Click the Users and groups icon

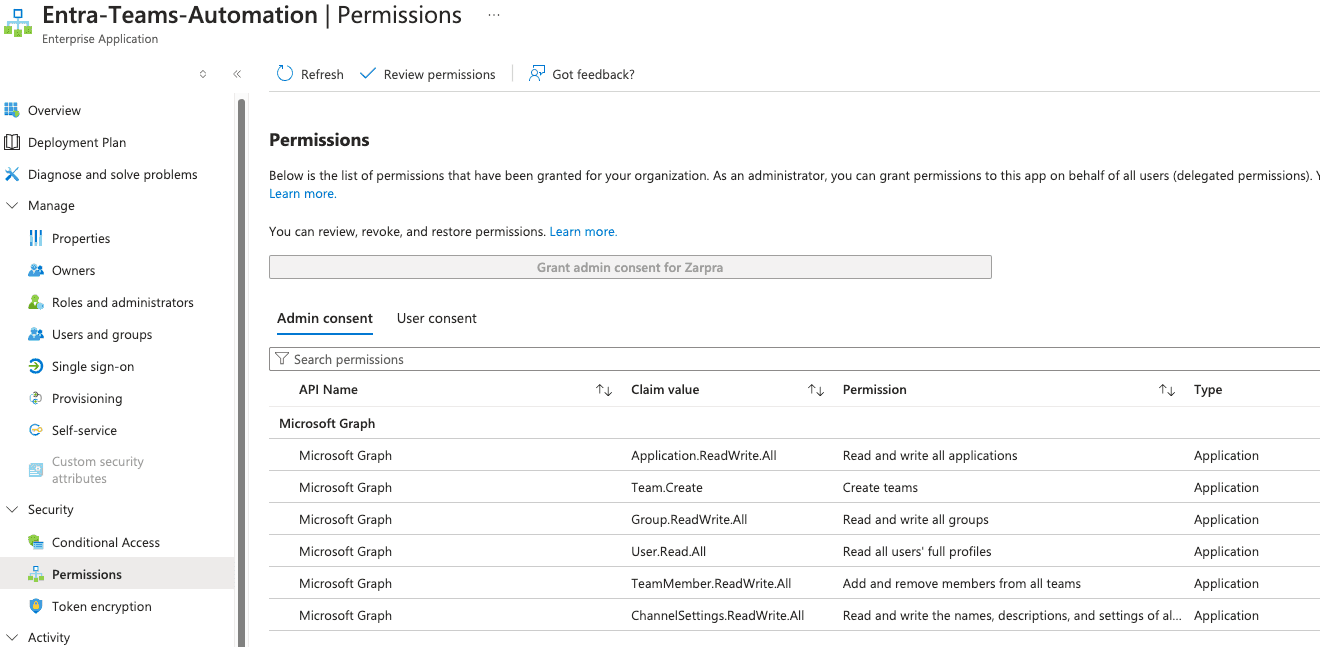coord(36,334)
